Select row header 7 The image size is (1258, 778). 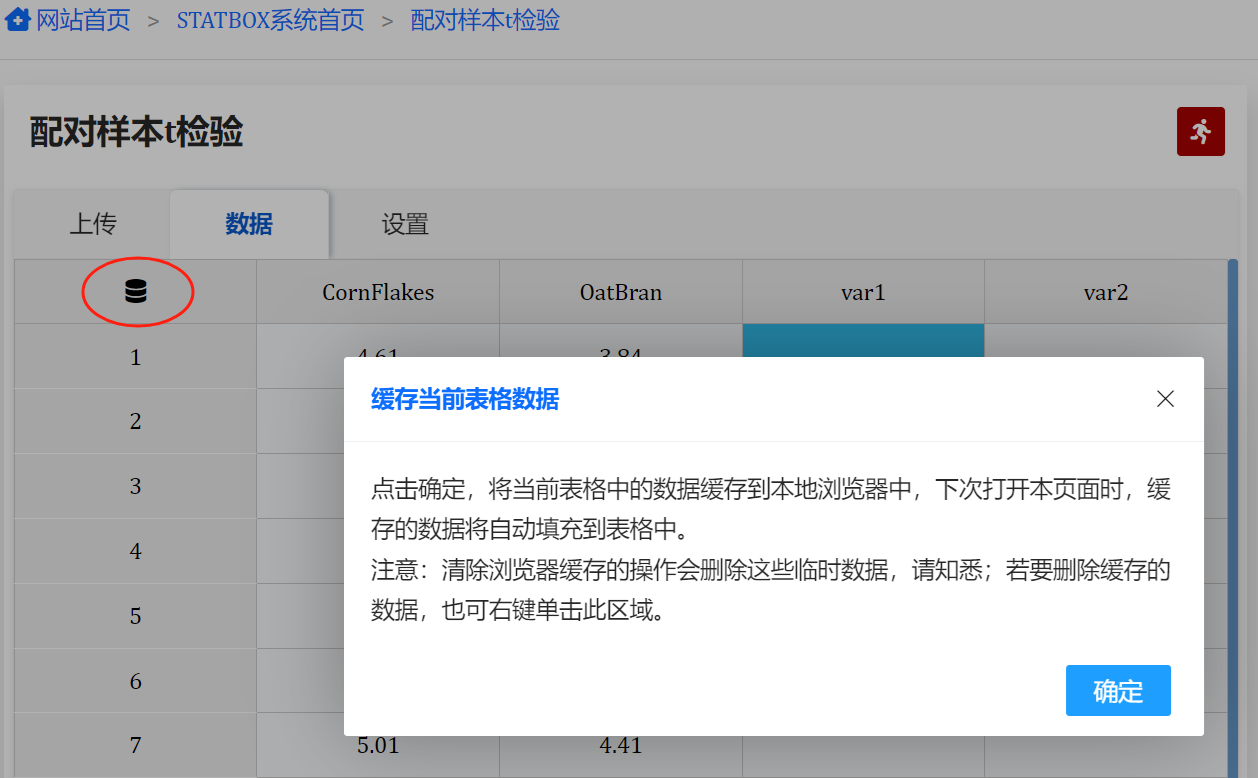point(136,745)
